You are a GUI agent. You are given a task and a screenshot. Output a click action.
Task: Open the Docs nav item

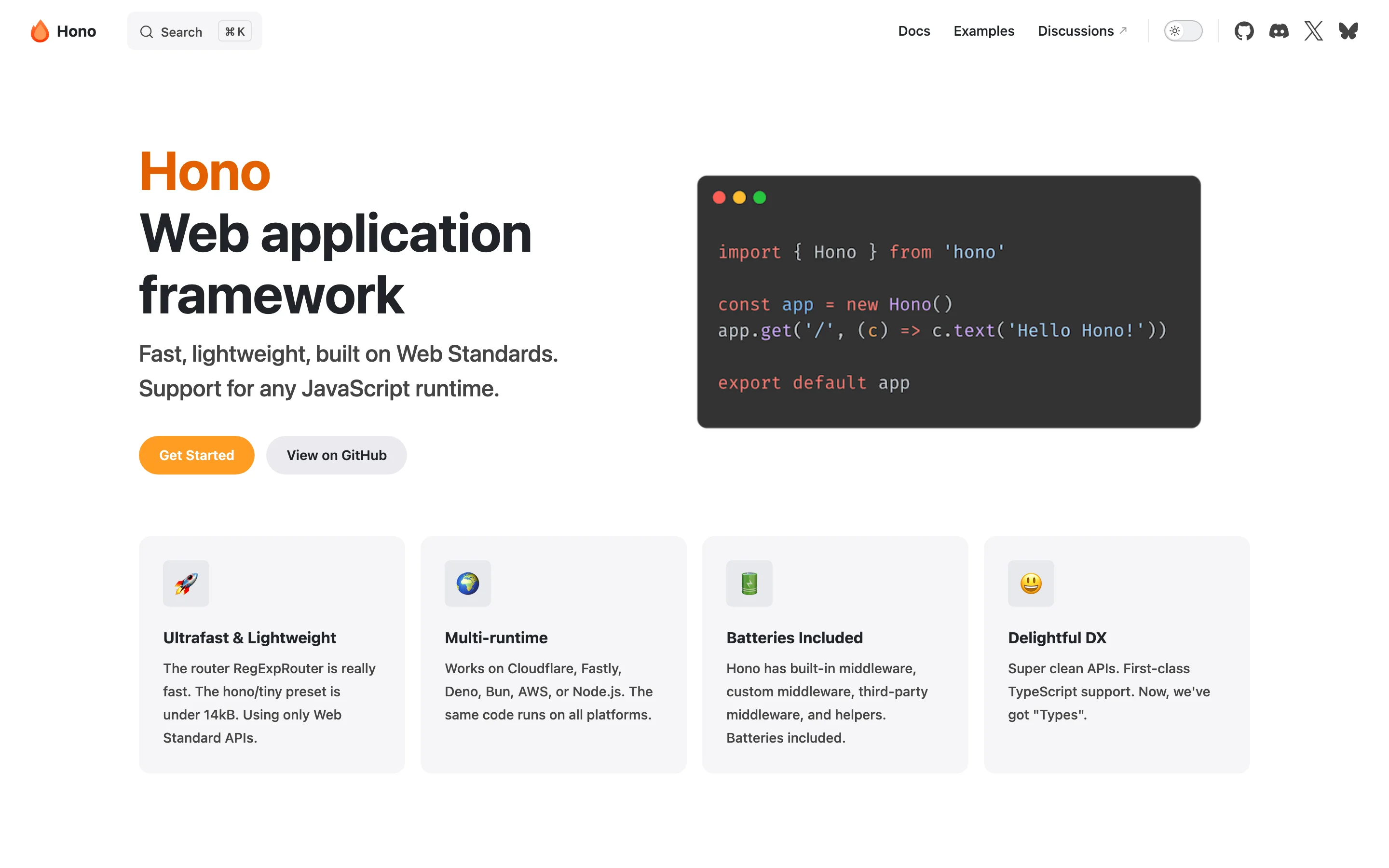(x=914, y=31)
